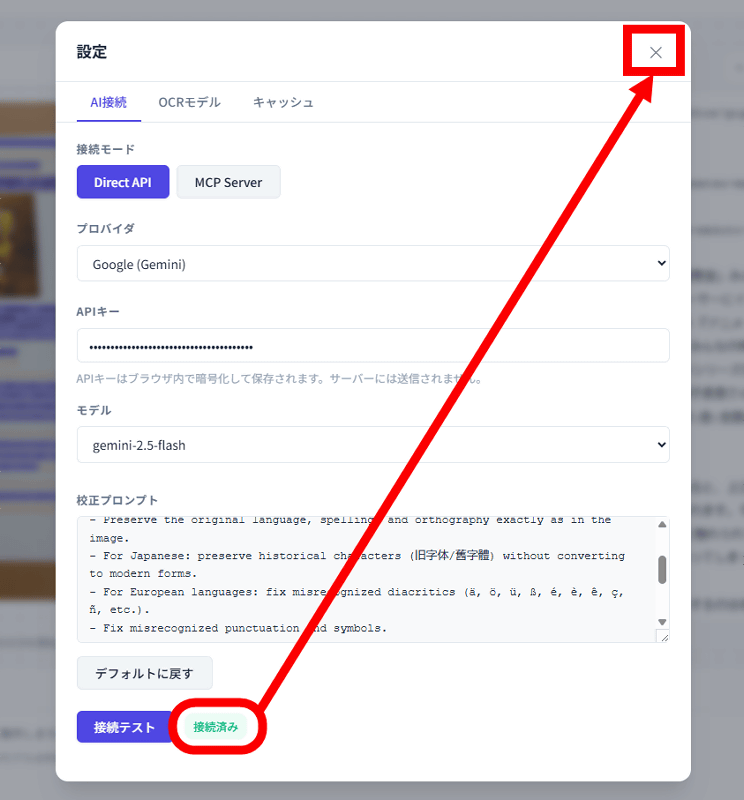This screenshot has width=744, height=800.
Task: Click the デフォルトに戻す button
Action: click(144, 673)
